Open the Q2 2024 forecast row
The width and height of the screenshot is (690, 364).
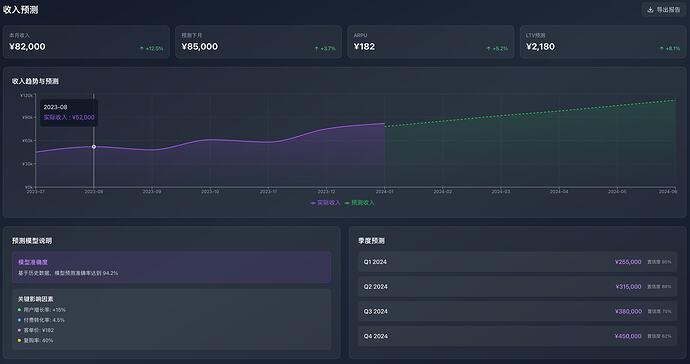coord(517,287)
